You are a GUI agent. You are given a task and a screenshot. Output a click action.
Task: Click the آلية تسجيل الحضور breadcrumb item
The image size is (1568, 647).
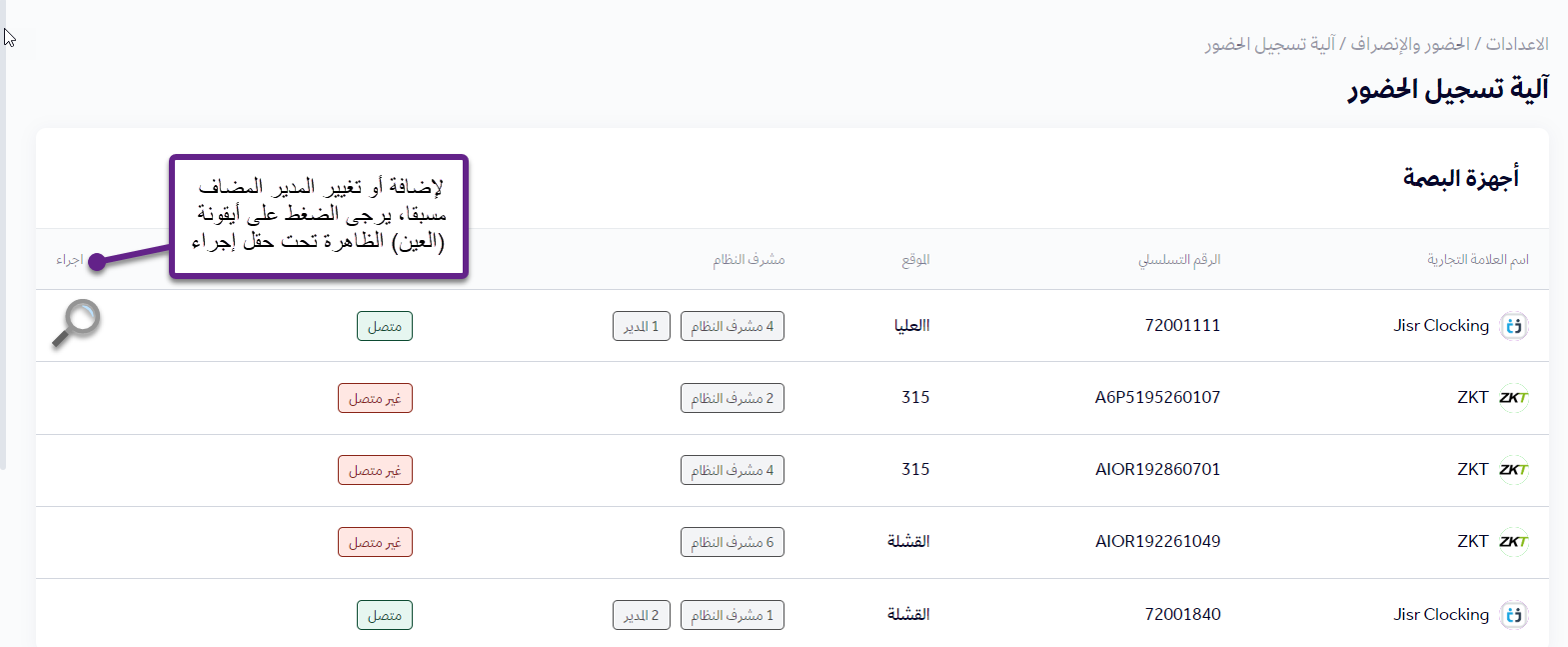[x=1269, y=44]
